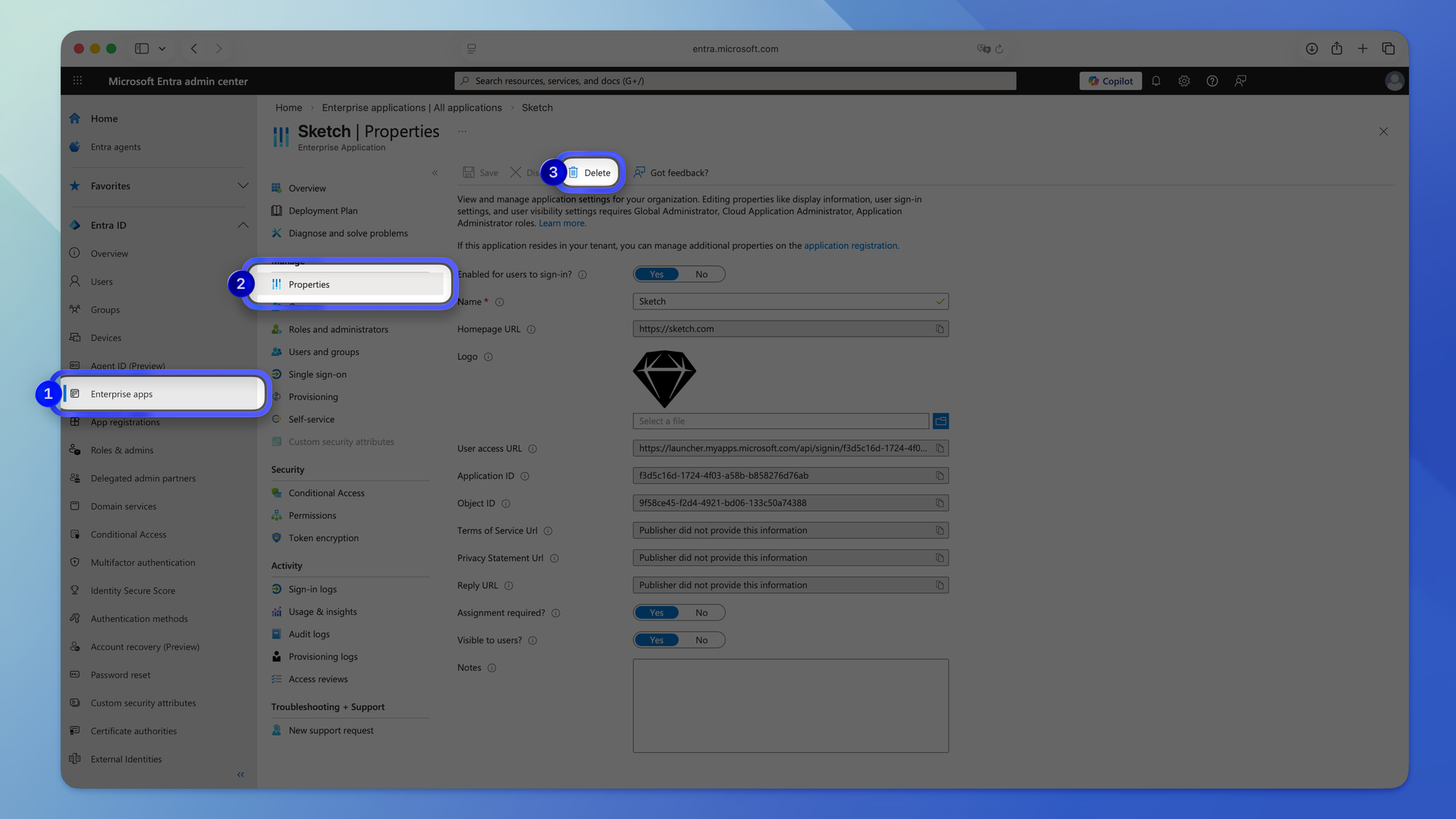This screenshot has width=1456, height=819.
Task: Show info tooltip for Logo
Action: coord(488,356)
